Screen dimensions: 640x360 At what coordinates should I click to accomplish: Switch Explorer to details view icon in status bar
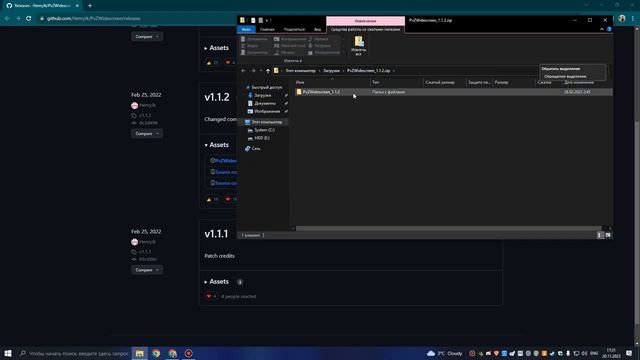[600, 235]
